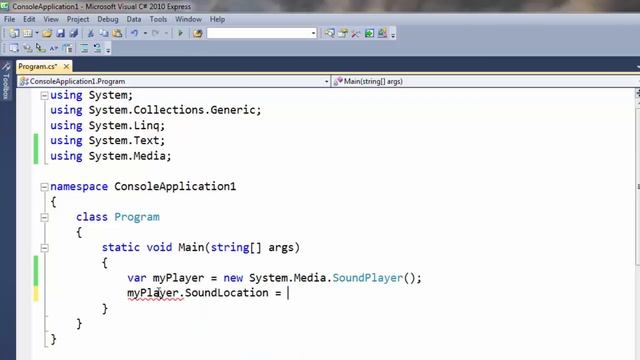The width and height of the screenshot is (640, 360).
Task: Click the Undo arrow icon
Action: [134, 33]
